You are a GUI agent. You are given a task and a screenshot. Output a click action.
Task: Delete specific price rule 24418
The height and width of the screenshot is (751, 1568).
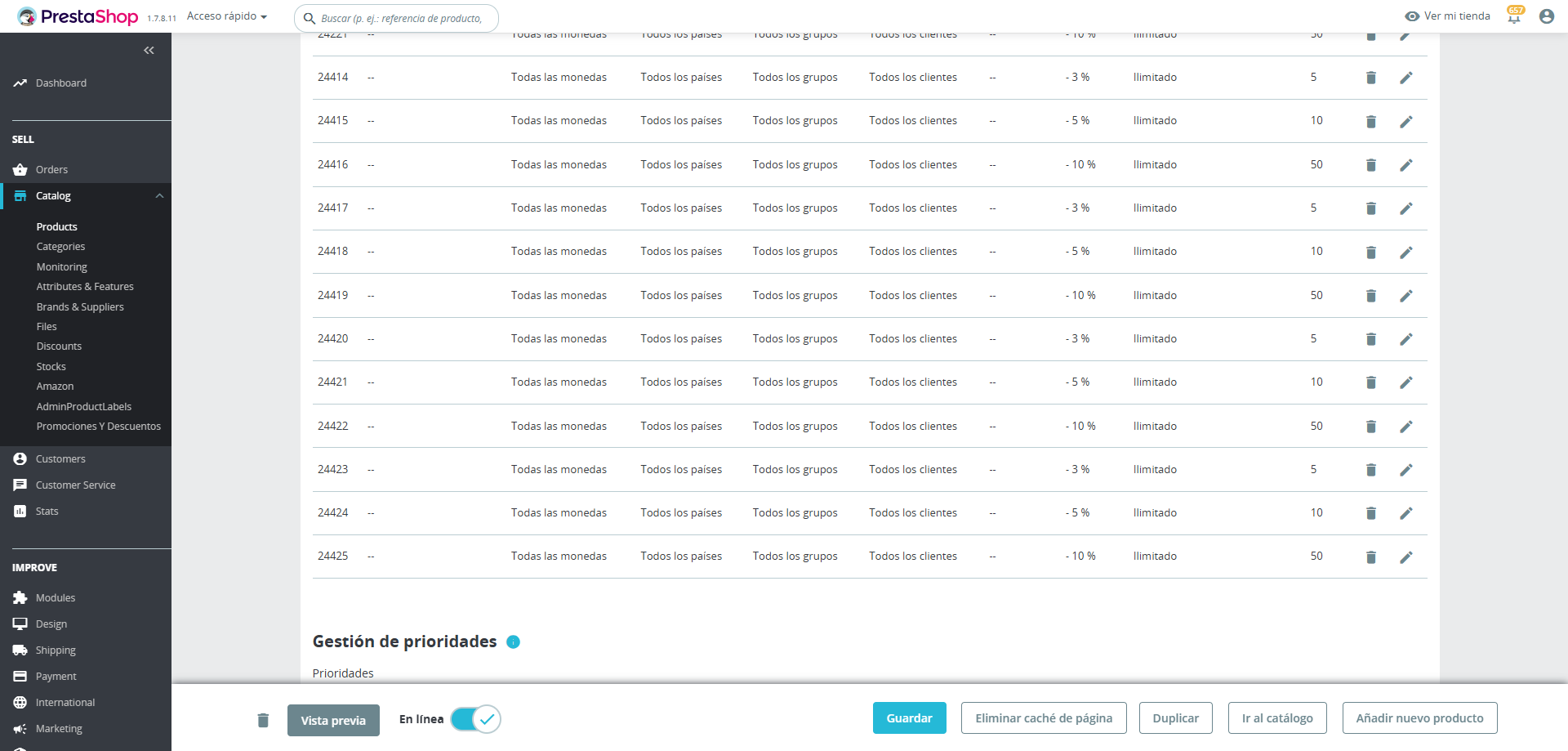coord(1371,252)
